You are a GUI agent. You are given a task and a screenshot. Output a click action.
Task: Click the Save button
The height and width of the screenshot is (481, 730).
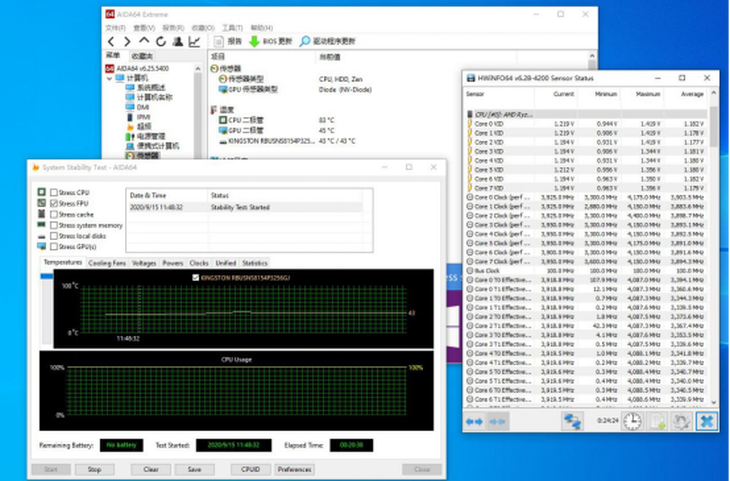coord(195,469)
